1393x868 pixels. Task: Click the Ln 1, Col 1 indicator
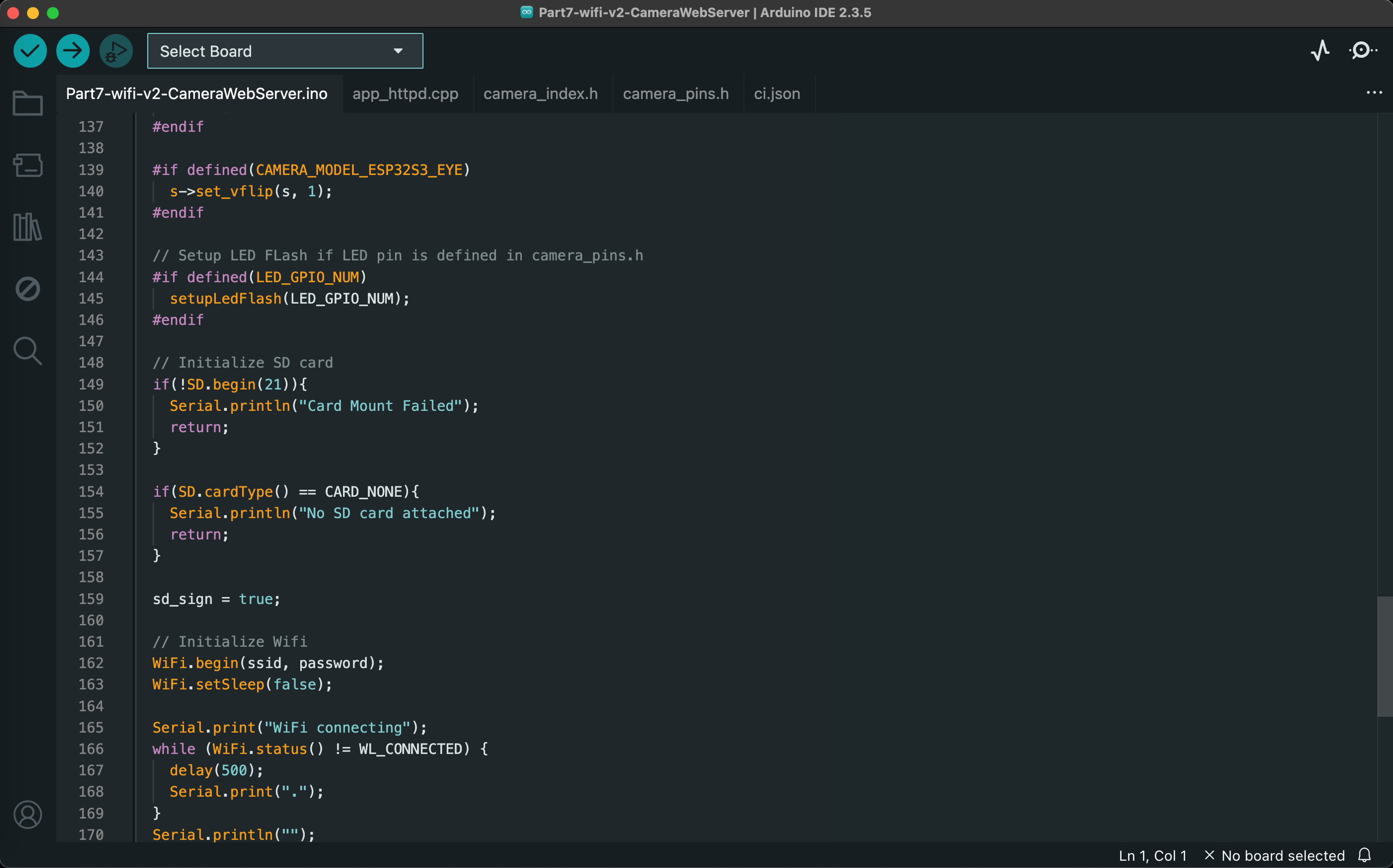pyautogui.click(x=1152, y=855)
